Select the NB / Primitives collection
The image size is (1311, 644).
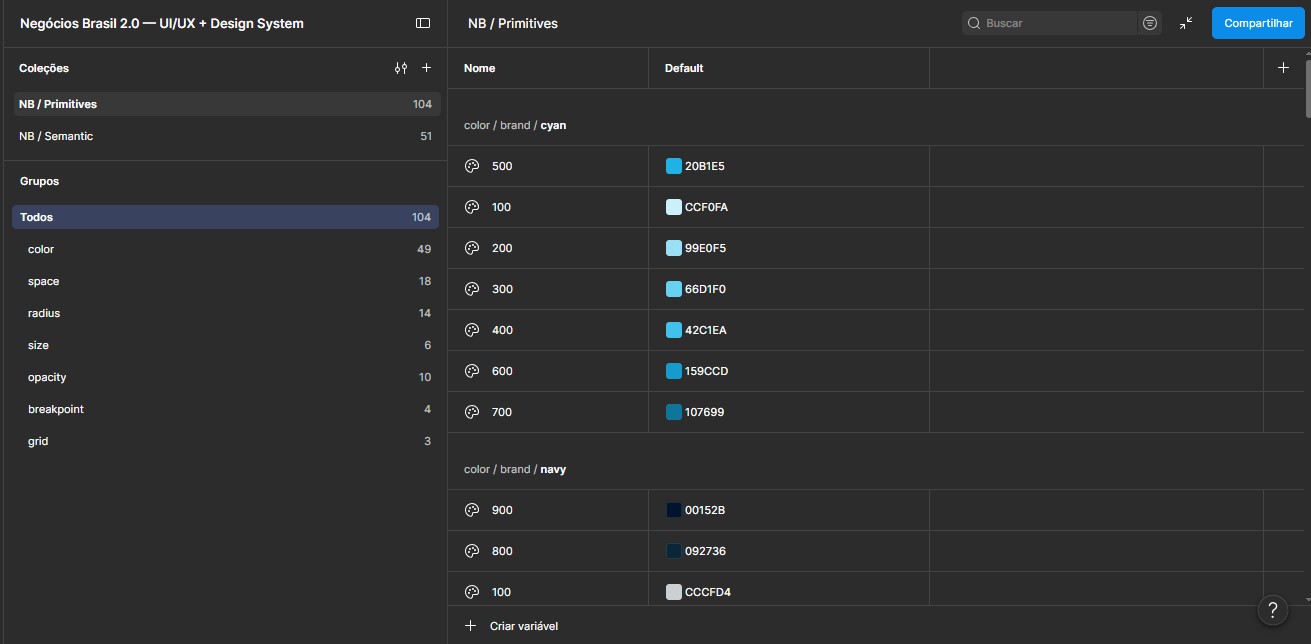pos(226,104)
